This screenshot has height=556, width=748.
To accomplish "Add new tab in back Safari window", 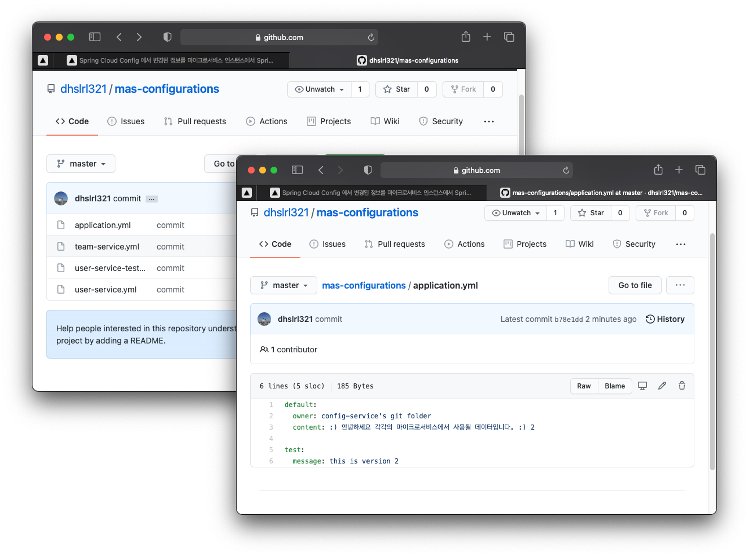I will click(x=487, y=37).
